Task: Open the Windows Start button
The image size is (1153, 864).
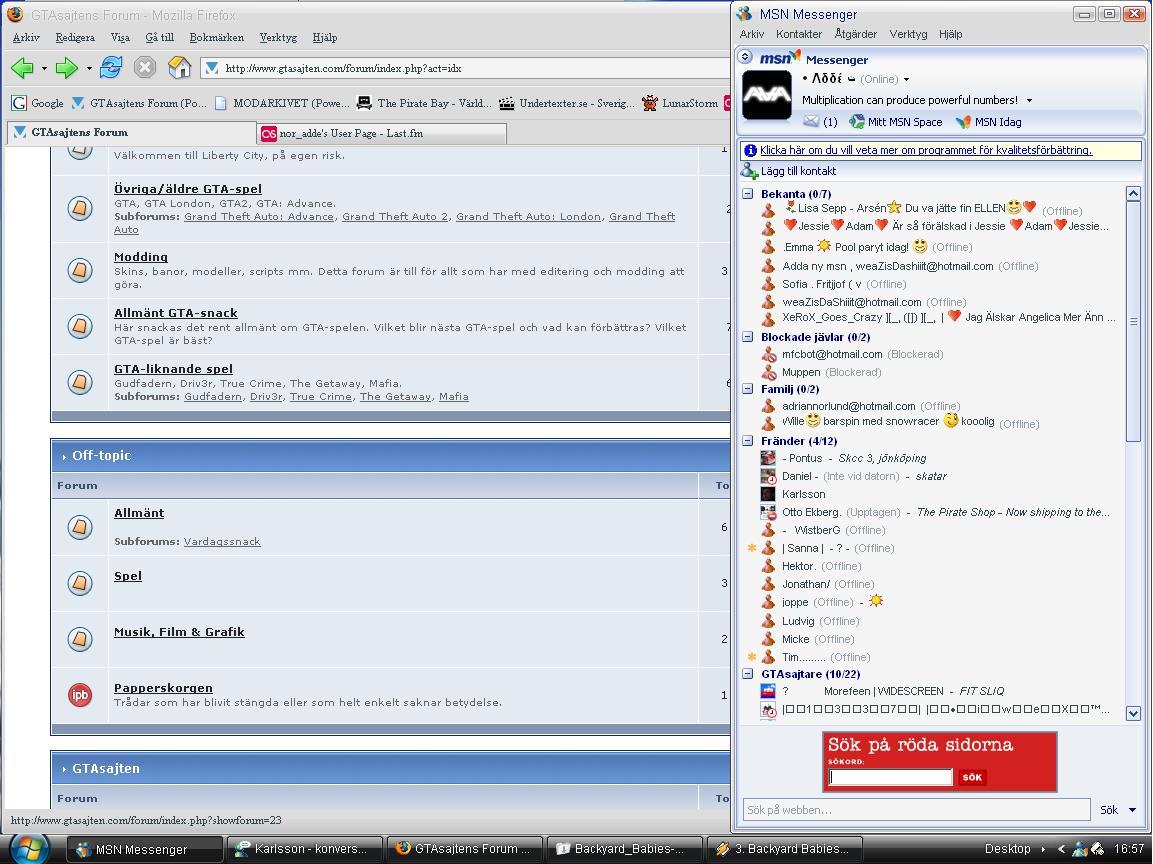Action: [30, 849]
